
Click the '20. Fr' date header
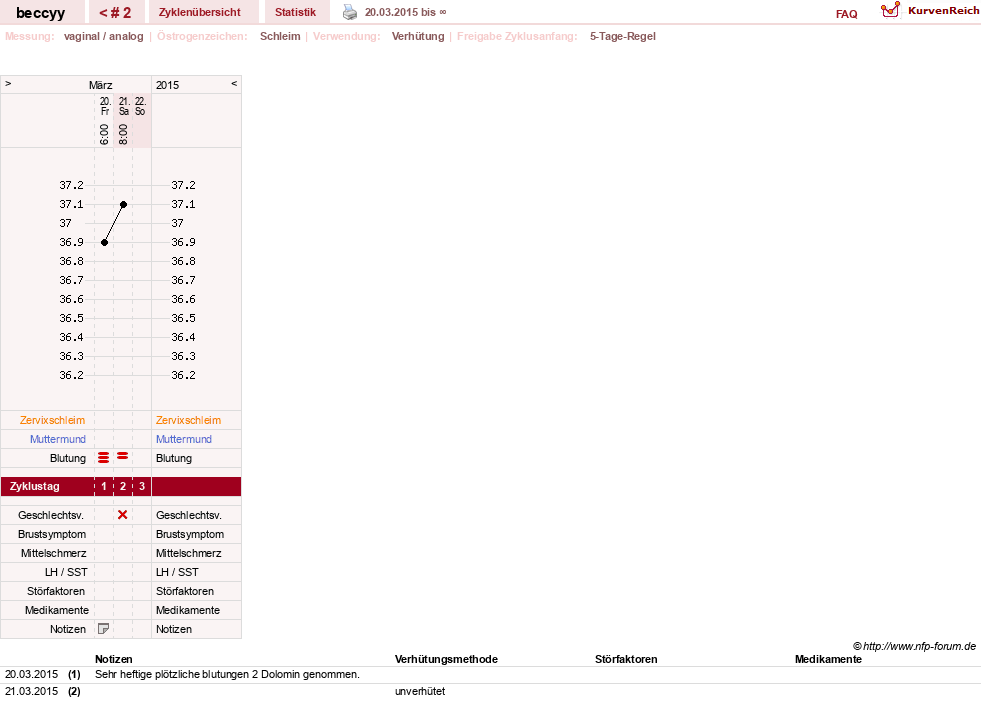(x=105, y=106)
